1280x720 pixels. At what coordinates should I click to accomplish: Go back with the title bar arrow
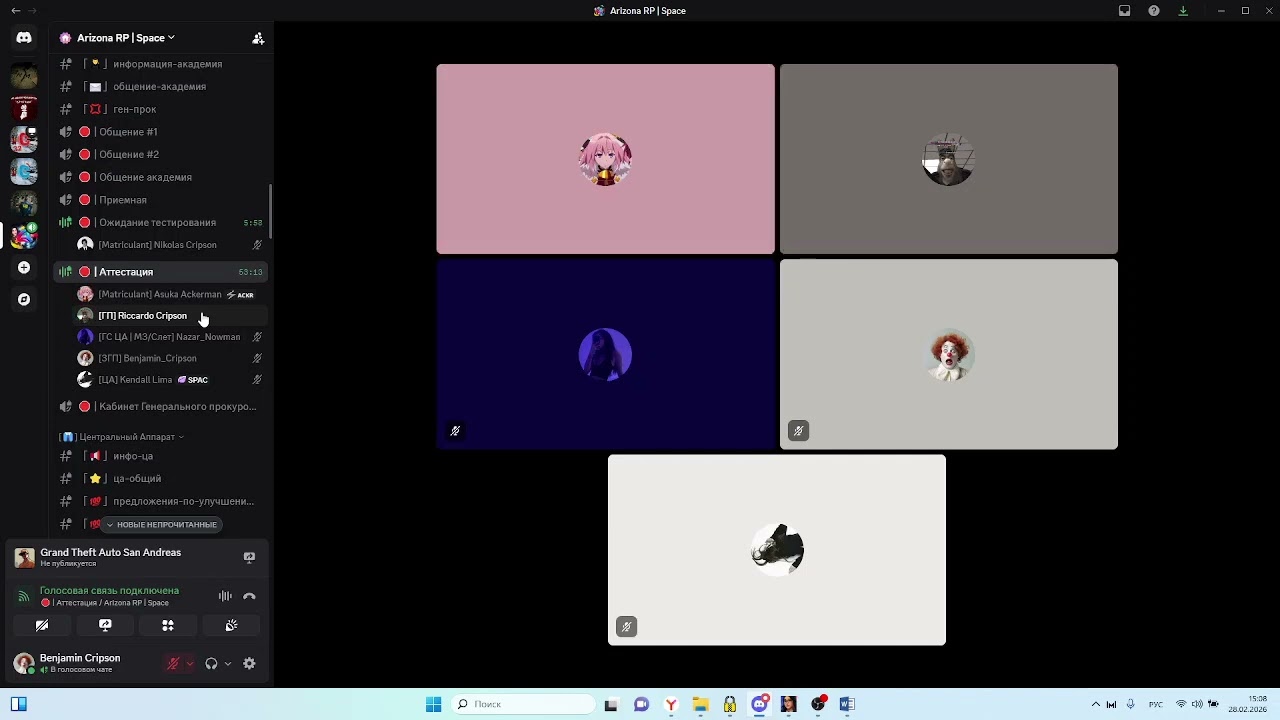[15, 11]
